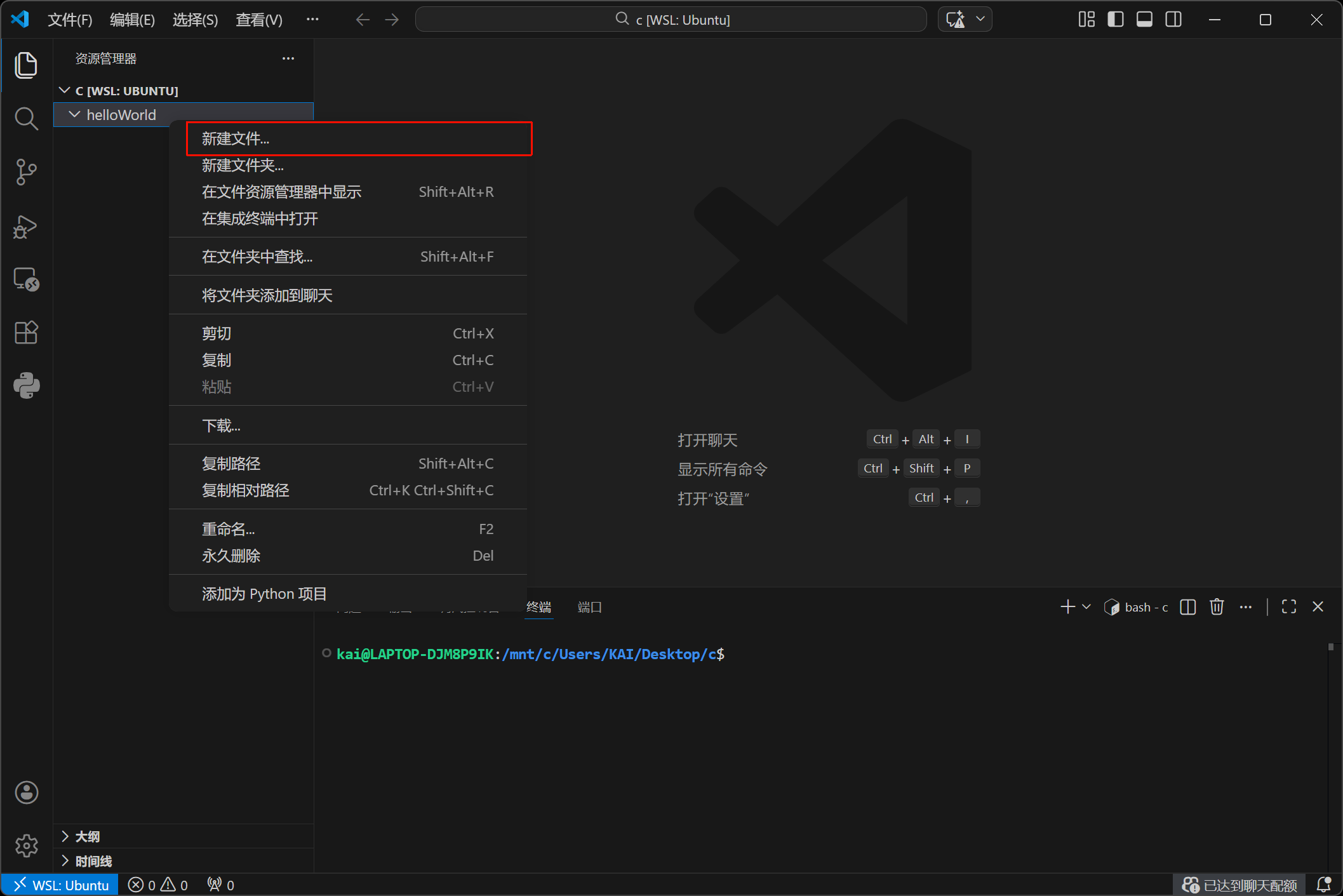Select 重命名... in context menu
This screenshot has width=1343, height=896.
228,529
